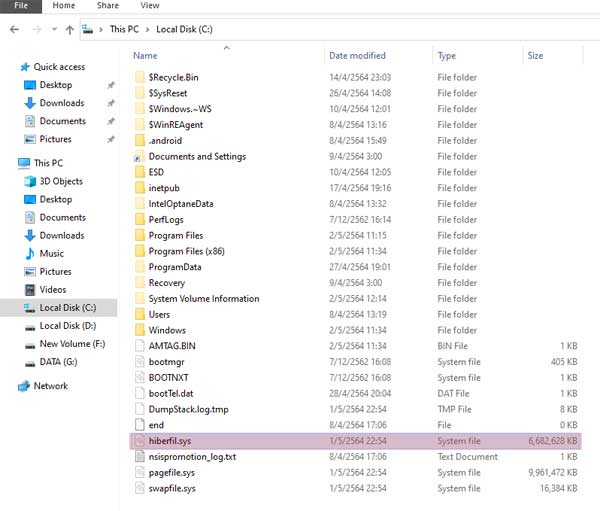Sort by the Date modified column header

(x=357, y=56)
